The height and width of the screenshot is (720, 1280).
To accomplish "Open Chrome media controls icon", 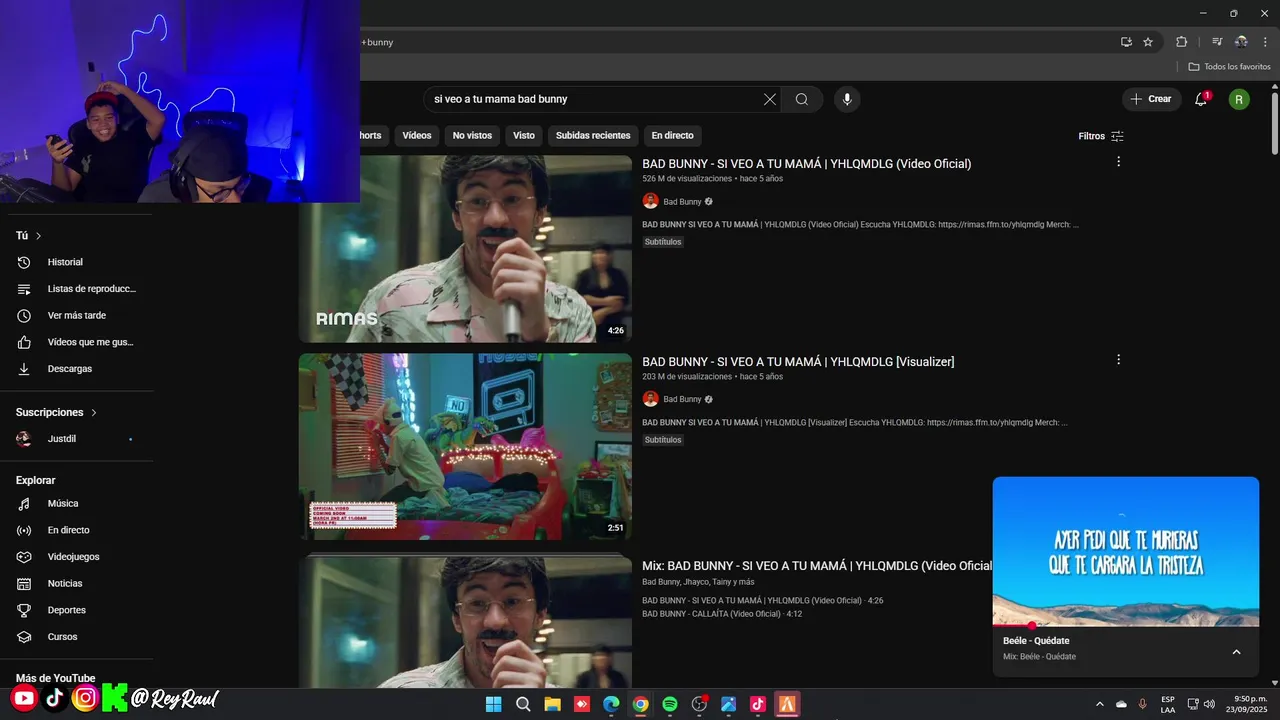I will 1217,42.
